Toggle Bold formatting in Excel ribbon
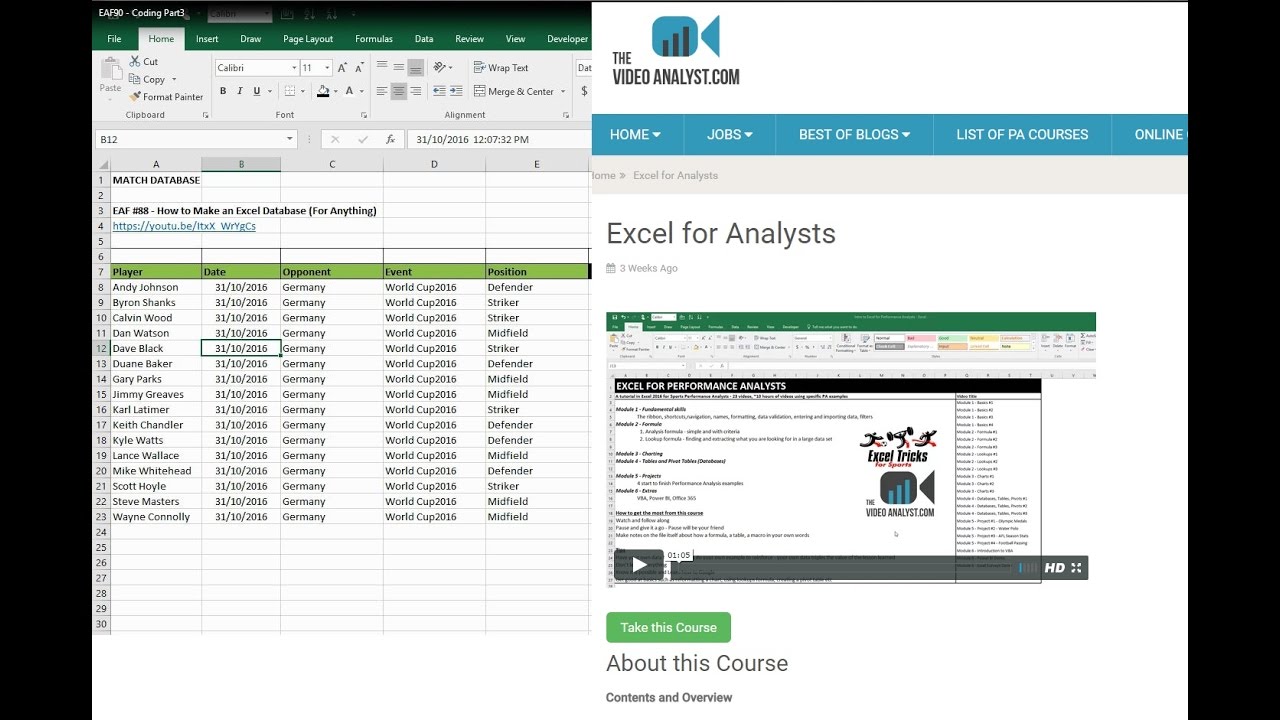 click(x=223, y=91)
